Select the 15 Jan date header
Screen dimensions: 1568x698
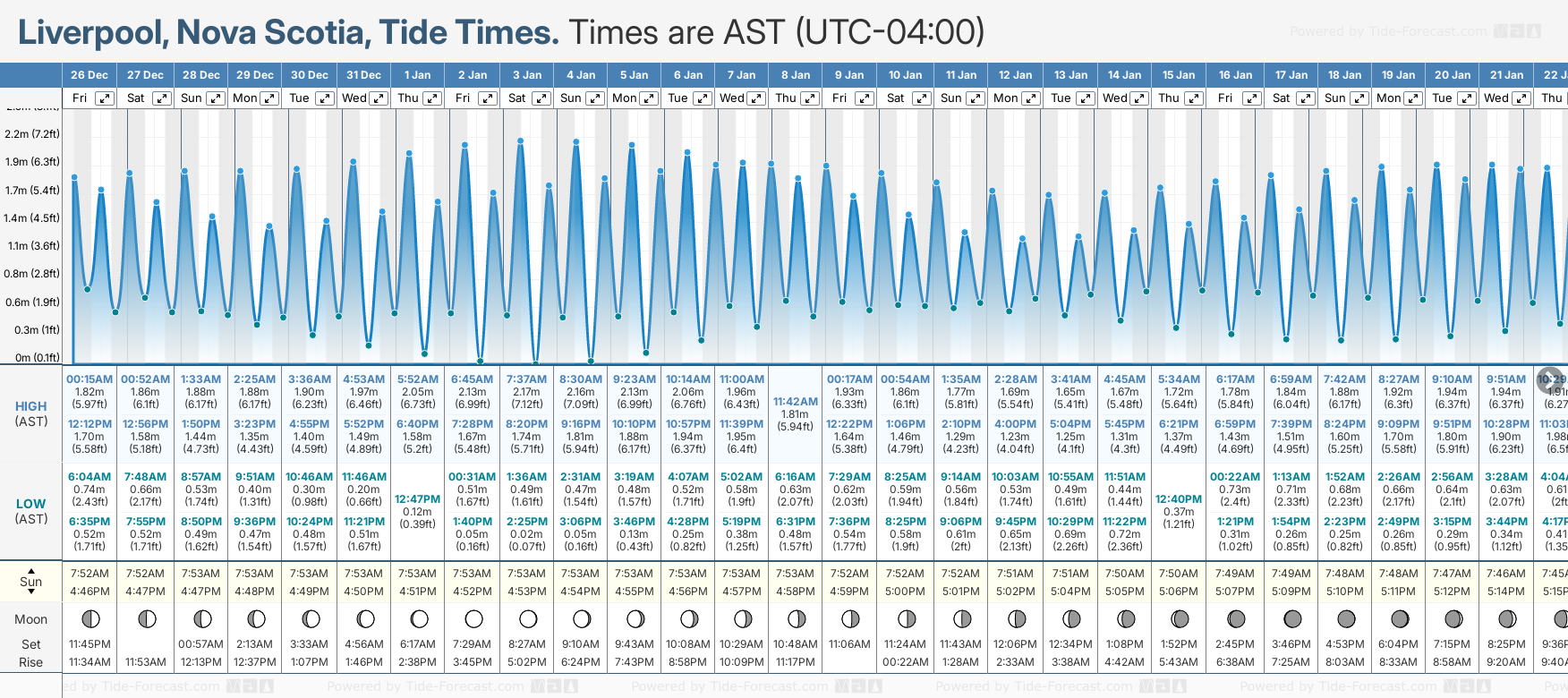point(1179,75)
